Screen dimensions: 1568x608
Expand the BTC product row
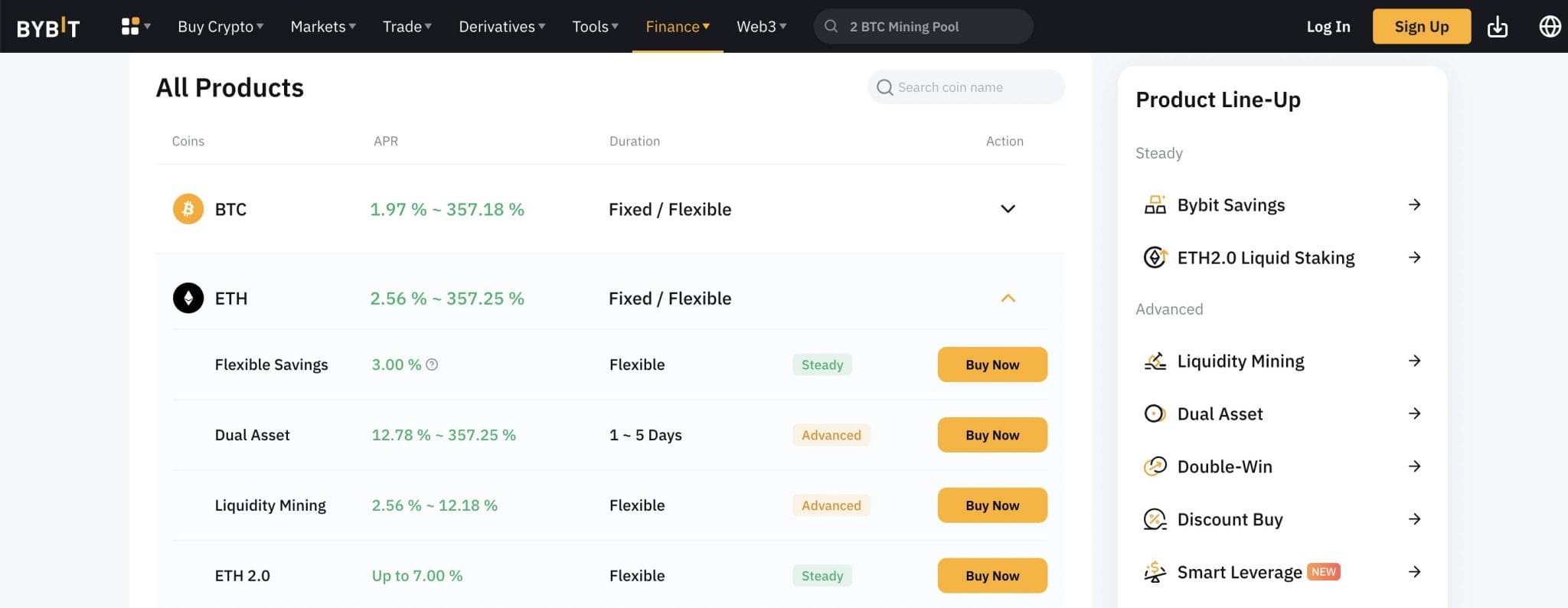coord(1008,209)
